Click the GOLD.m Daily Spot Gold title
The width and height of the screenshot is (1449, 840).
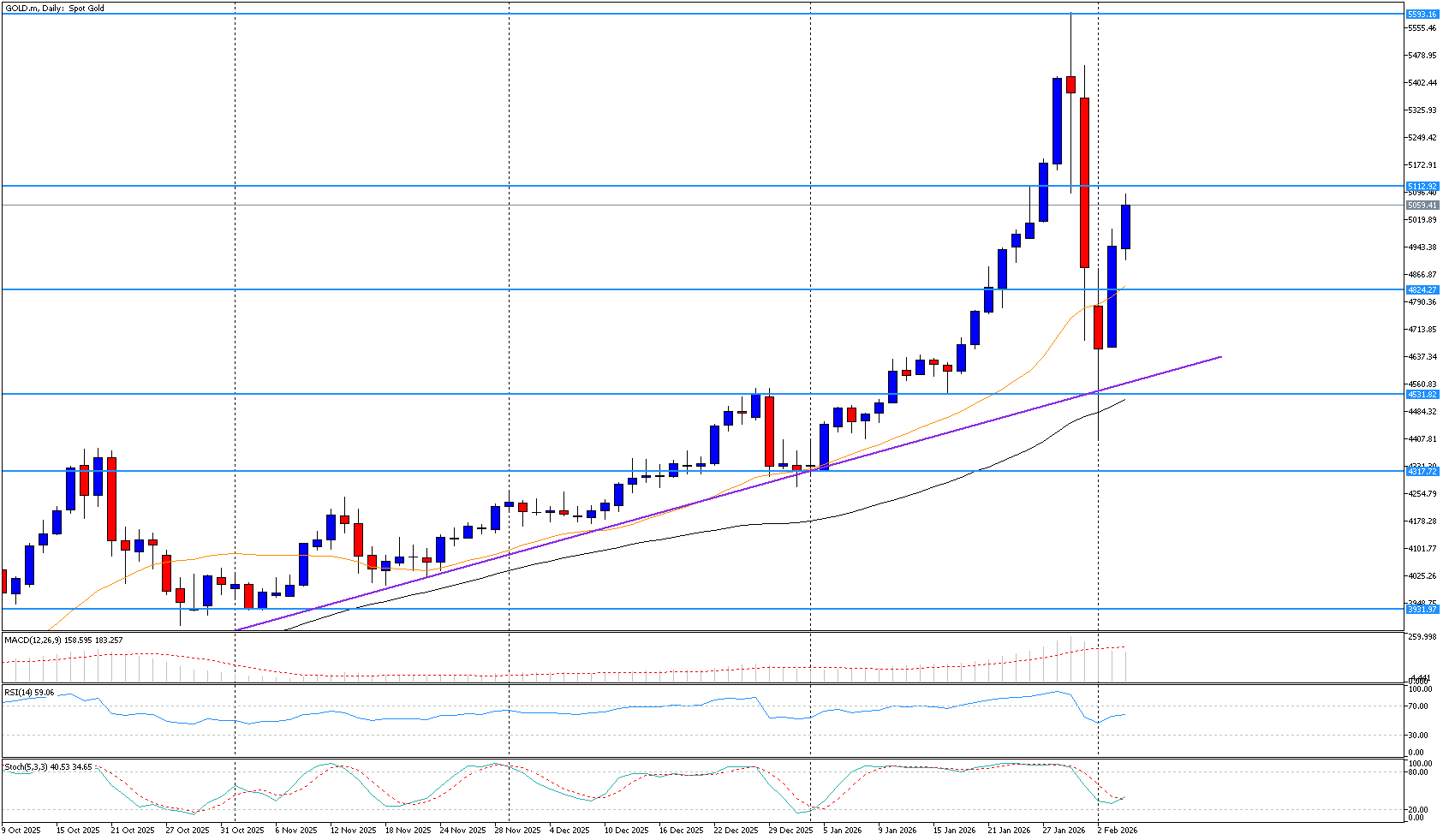tap(53, 8)
